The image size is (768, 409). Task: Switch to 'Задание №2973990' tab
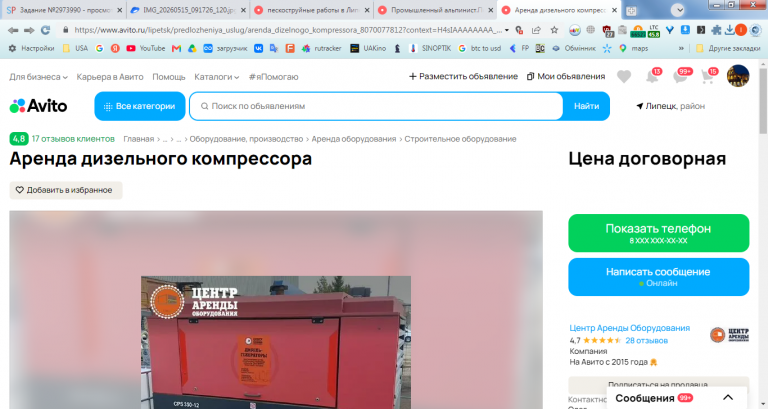(x=62, y=10)
